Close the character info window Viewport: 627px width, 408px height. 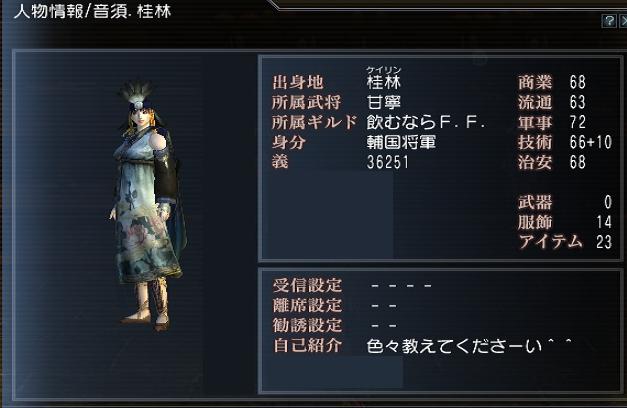click(623, 21)
